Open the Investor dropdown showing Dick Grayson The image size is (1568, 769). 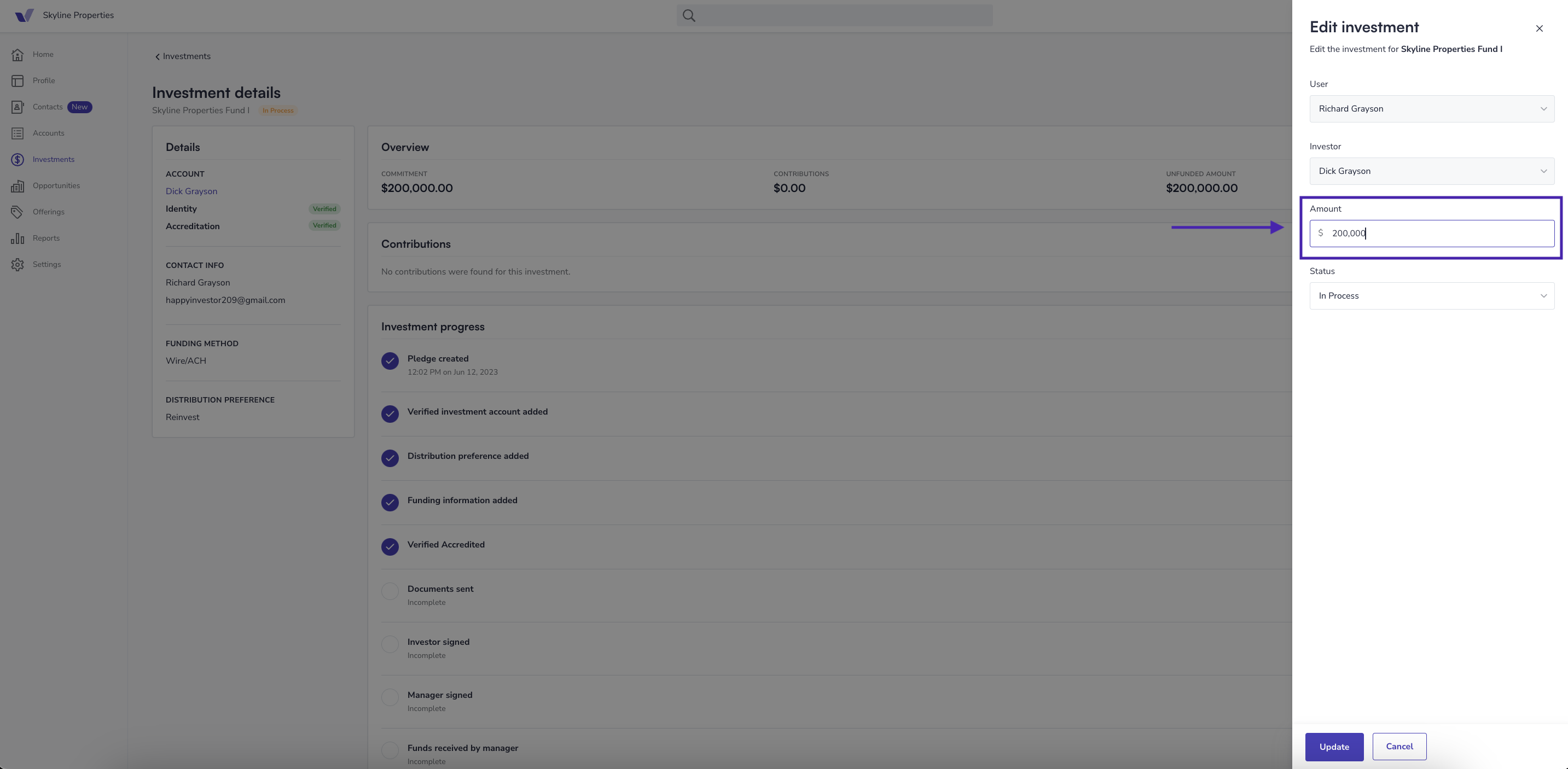pyautogui.click(x=1432, y=171)
